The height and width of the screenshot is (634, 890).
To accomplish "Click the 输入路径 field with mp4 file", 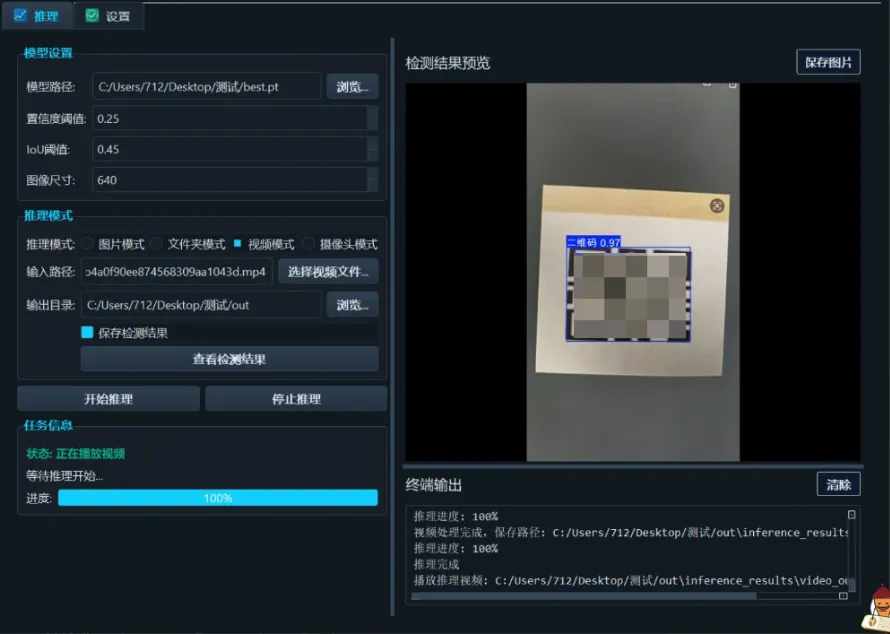I will [177, 271].
